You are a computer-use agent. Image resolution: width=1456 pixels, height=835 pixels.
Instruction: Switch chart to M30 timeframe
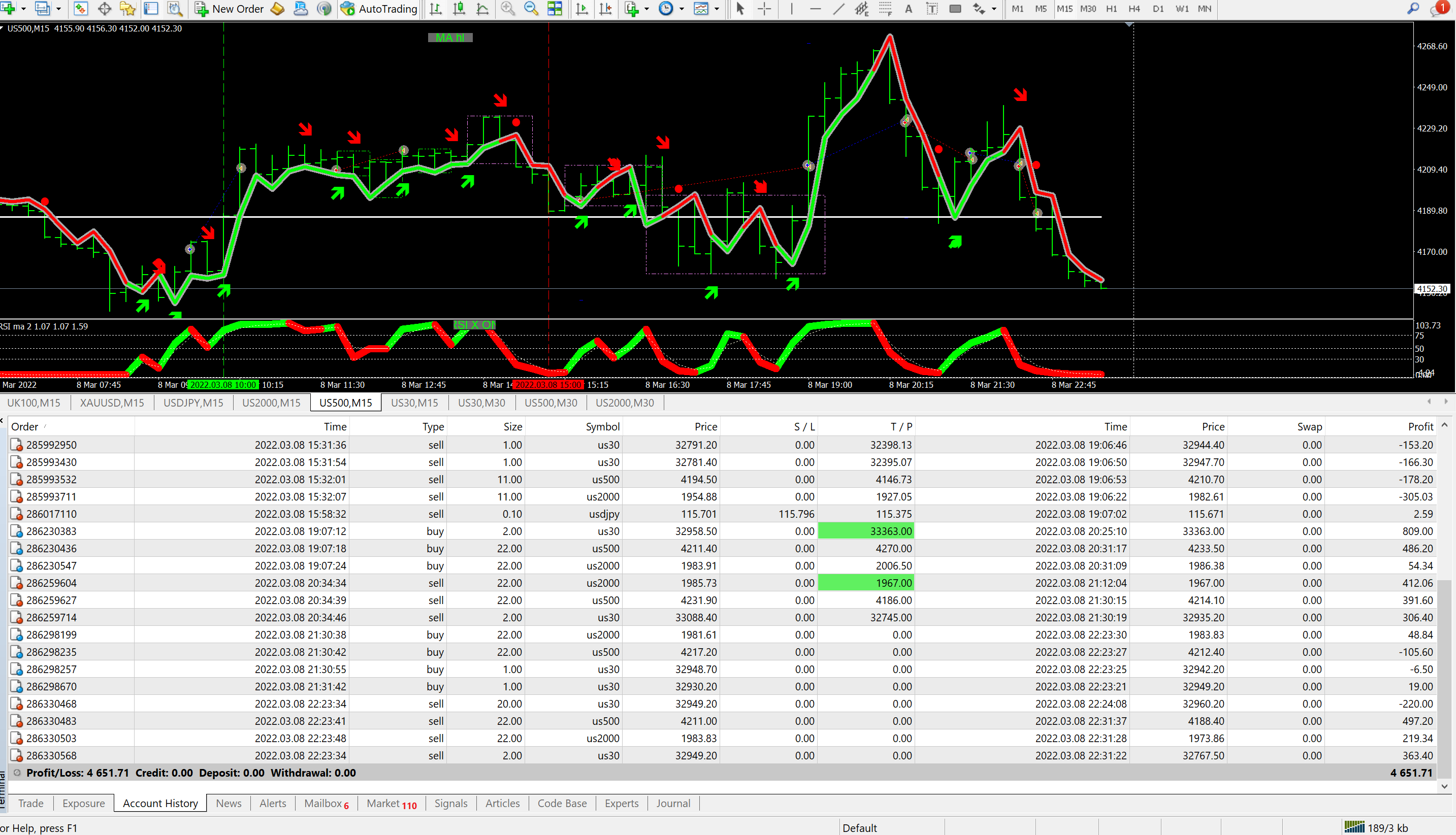[x=1088, y=9]
